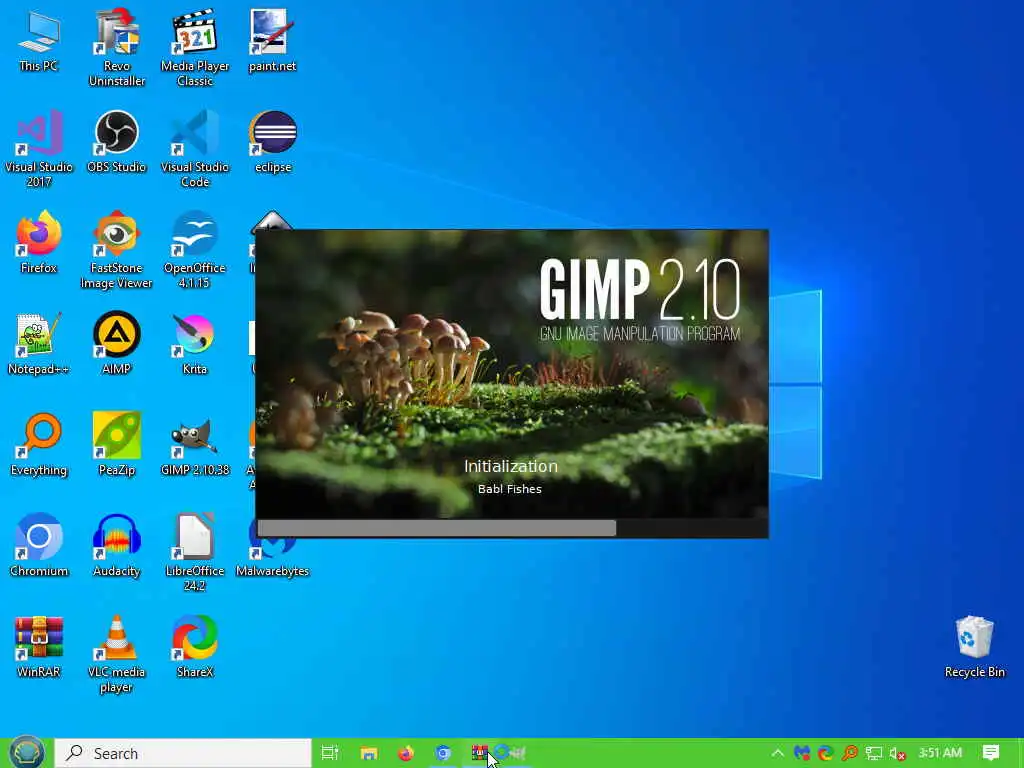Launch Revo Uninstaller shortcut
Screen dimensions: 1024x768
116,48
